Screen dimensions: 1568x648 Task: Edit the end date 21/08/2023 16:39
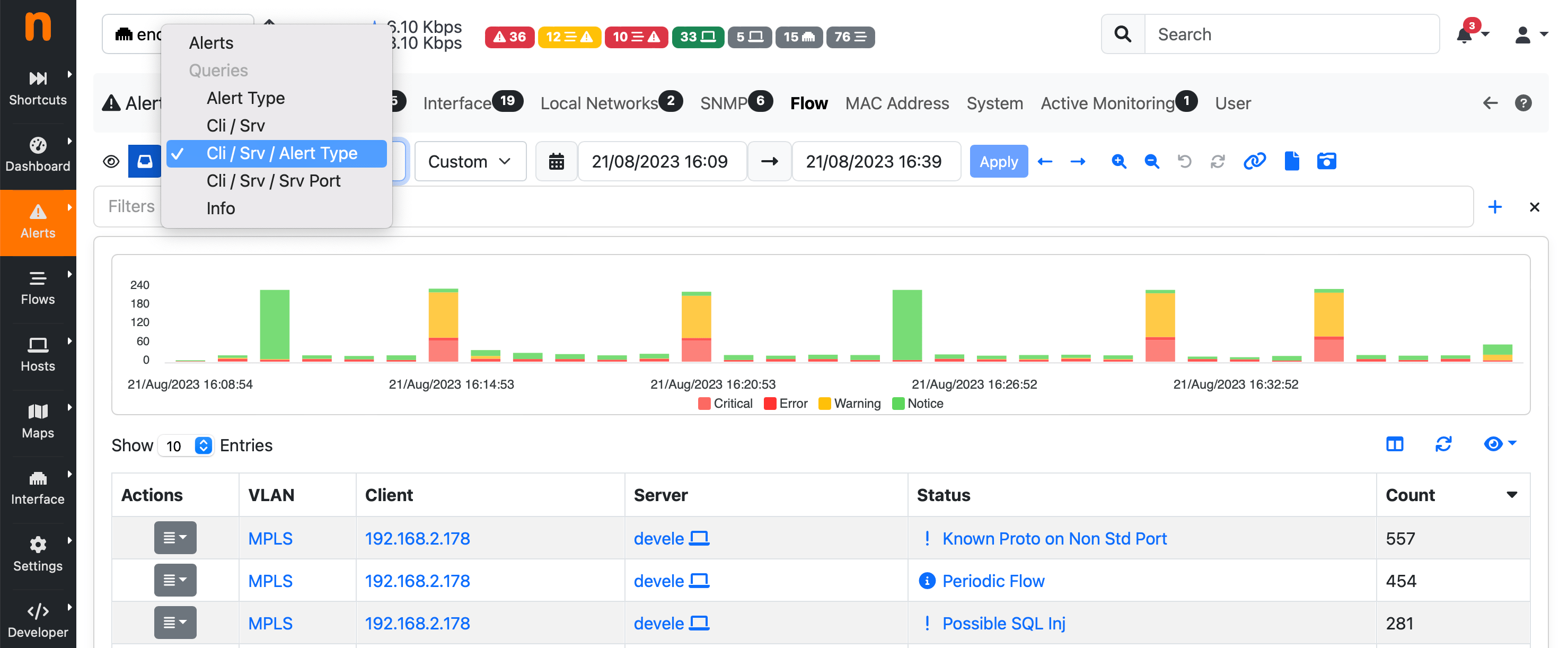point(876,161)
